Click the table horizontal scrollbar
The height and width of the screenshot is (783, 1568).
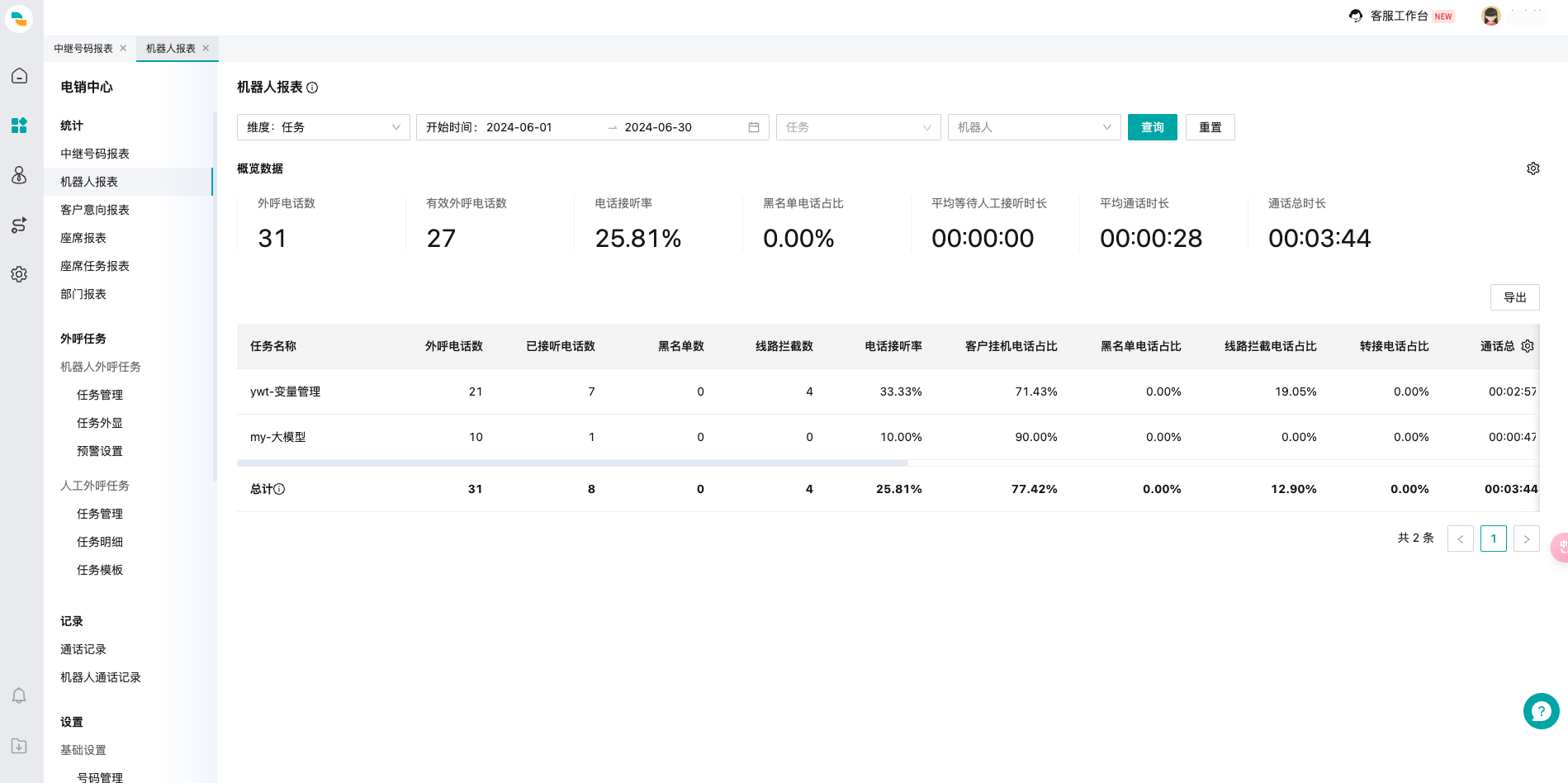click(572, 463)
